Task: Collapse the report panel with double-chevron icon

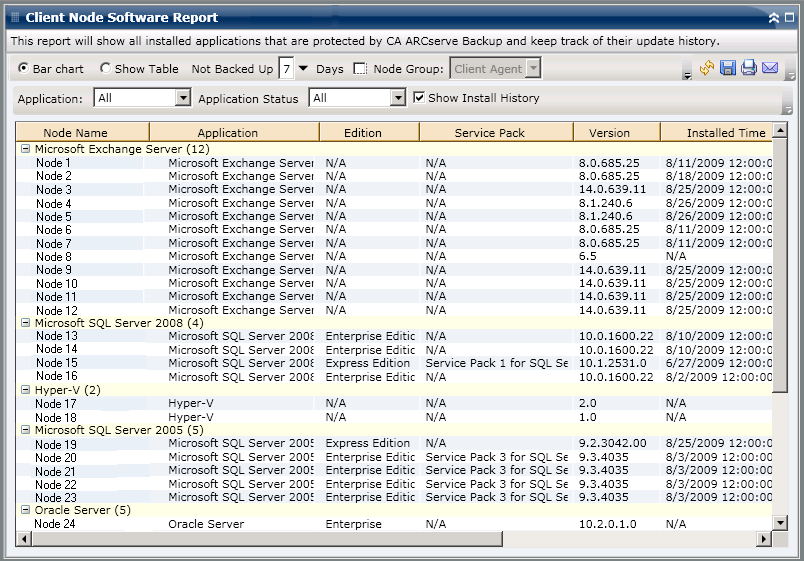Action: 774,18
